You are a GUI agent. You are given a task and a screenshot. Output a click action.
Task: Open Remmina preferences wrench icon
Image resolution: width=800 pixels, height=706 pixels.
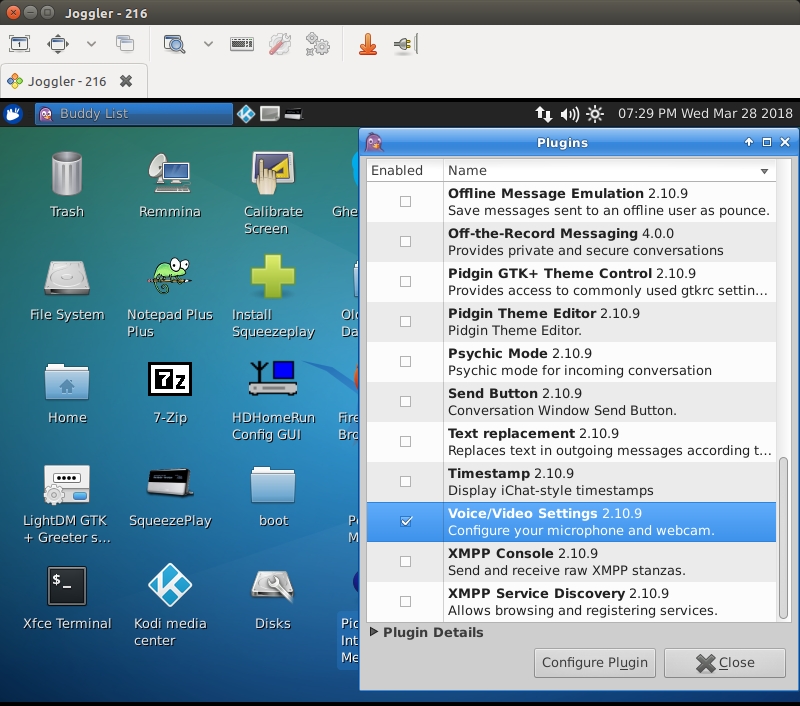[x=280, y=44]
